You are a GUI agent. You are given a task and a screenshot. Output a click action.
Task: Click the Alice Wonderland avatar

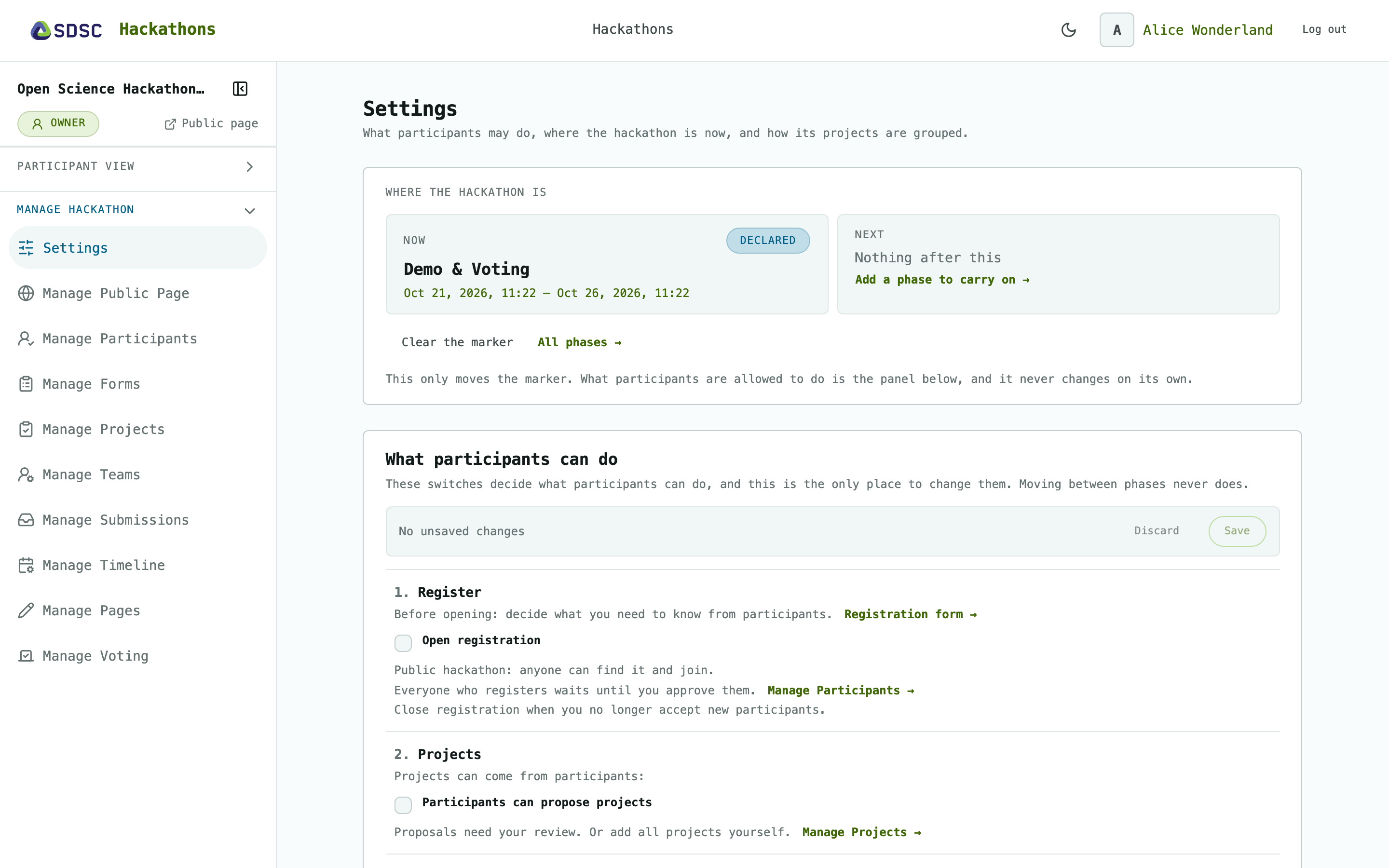pyautogui.click(x=1117, y=30)
